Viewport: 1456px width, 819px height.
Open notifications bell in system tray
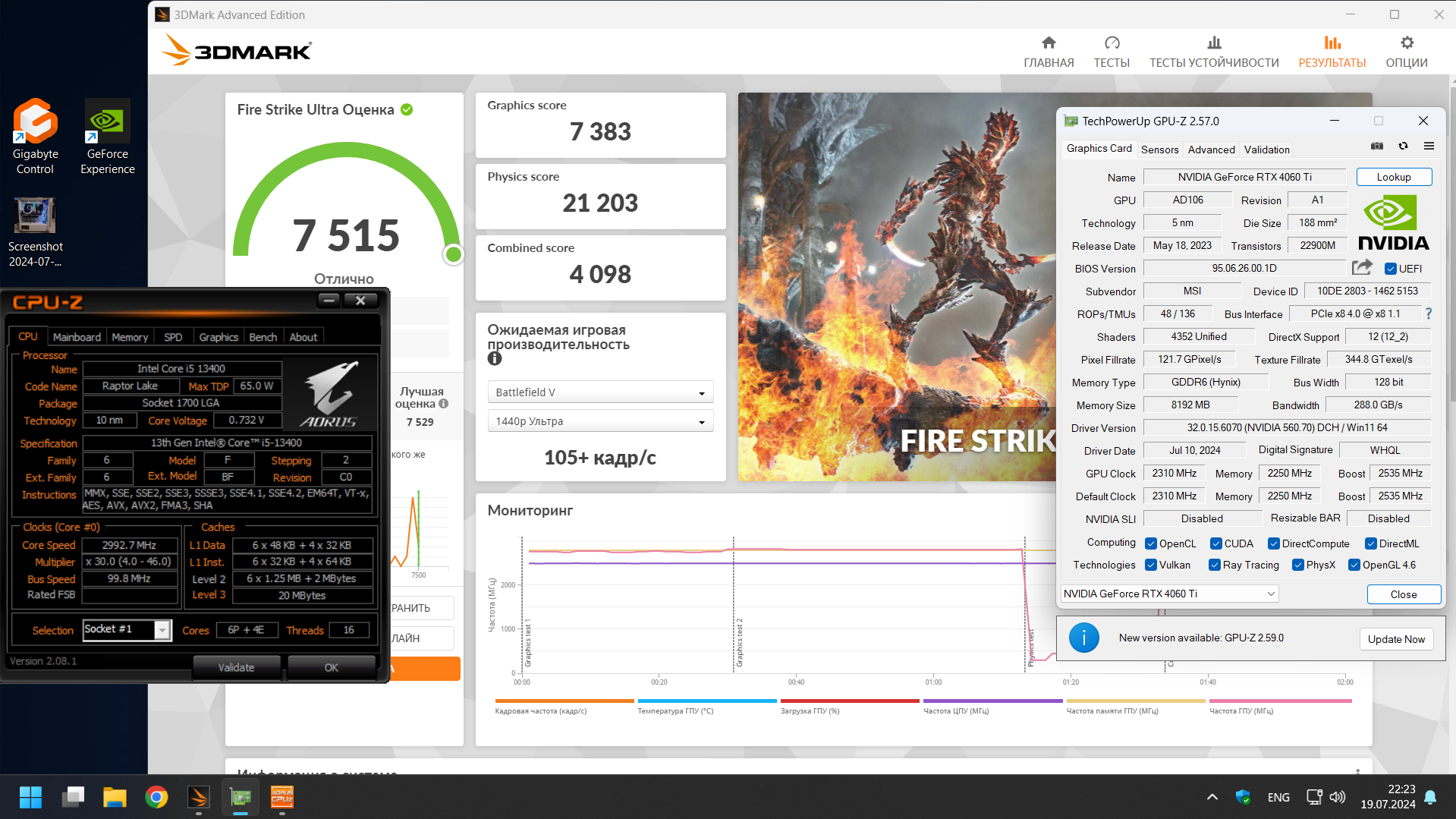(1430, 797)
